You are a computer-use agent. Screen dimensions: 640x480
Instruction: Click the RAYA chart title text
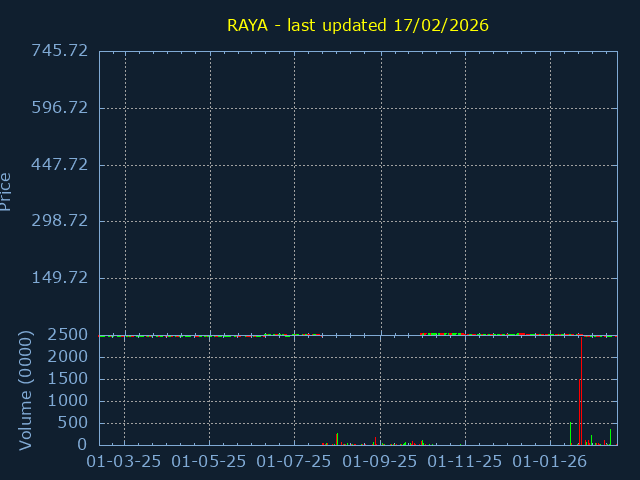(358, 25)
